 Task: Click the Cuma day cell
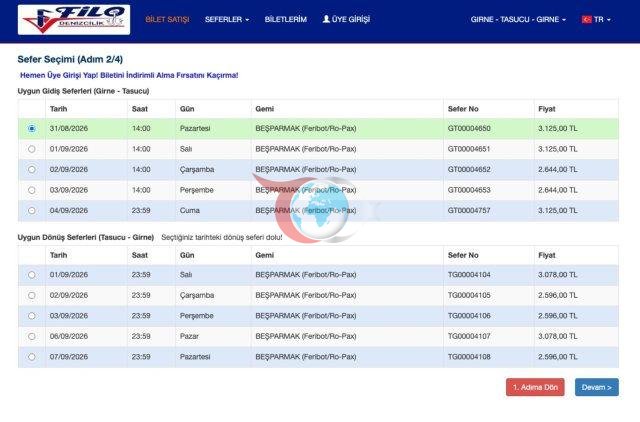point(190,211)
